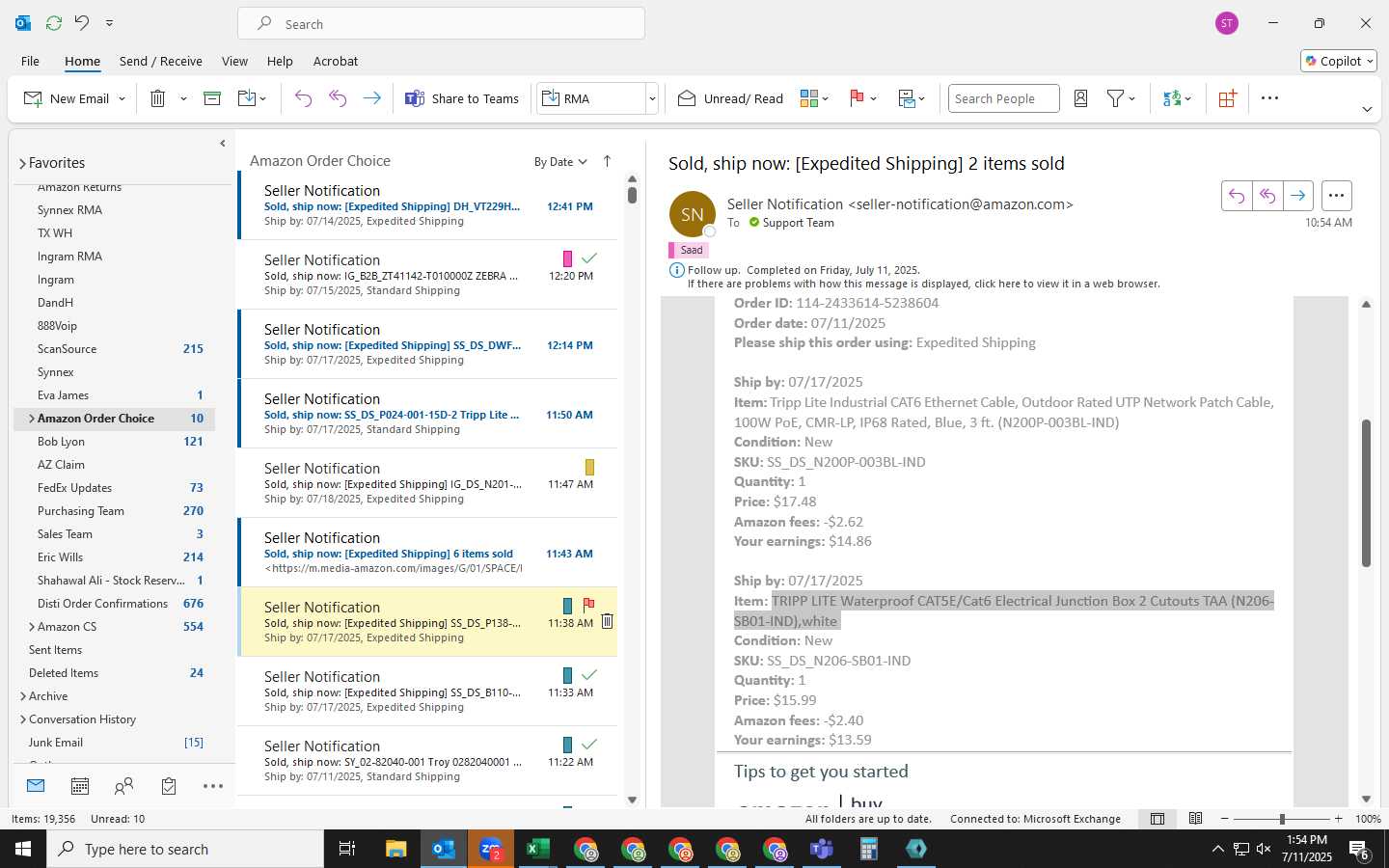Click reading pane Forward button
The width and height of the screenshot is (1389, 868).
click(1298, 196)
